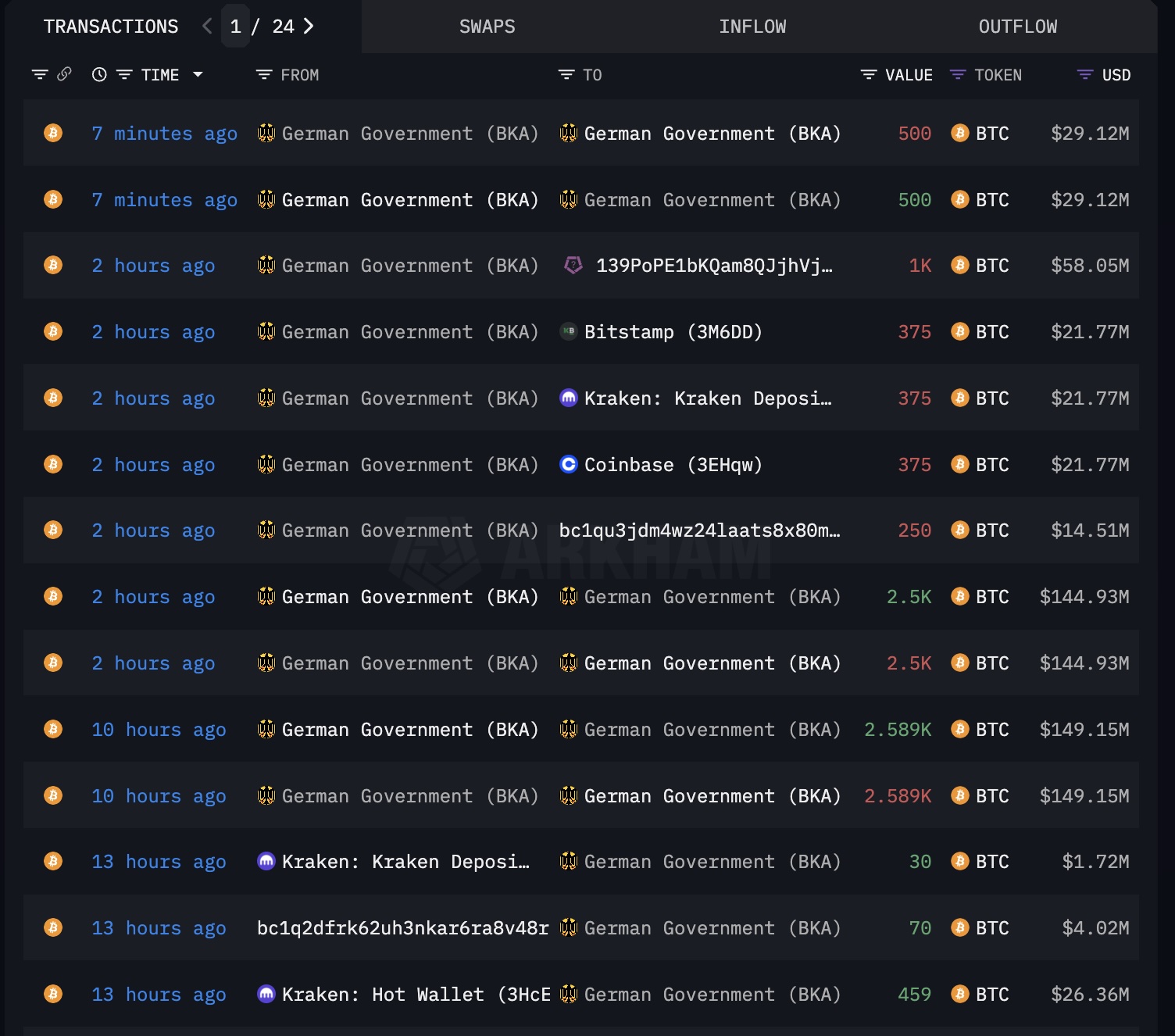
Task: Click Bitcoin chain icon in $58.05M row
Action: click(x=53, y=265)
